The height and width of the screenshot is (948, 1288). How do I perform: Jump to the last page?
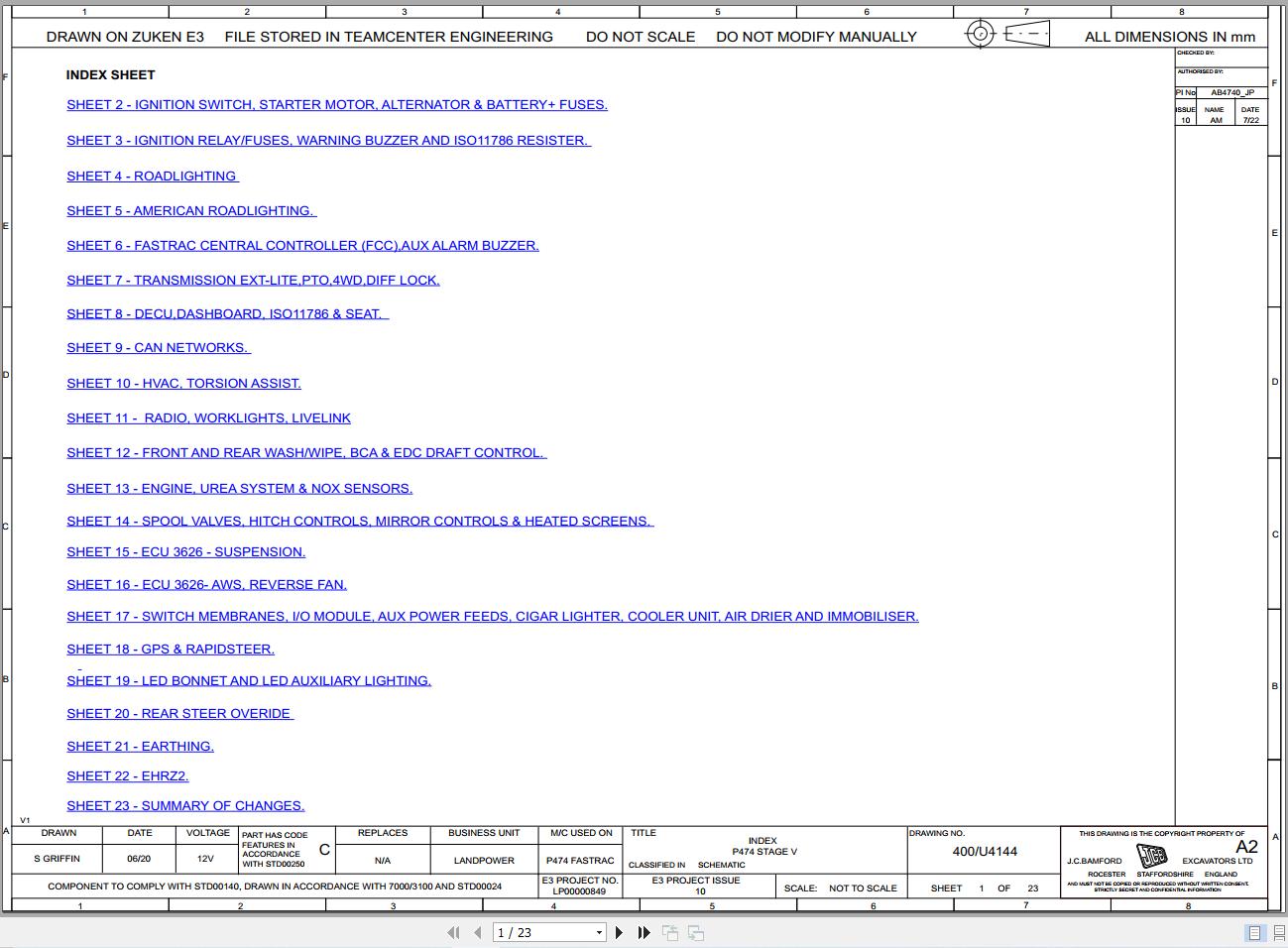pyautogui.click(x=644, y=932)
